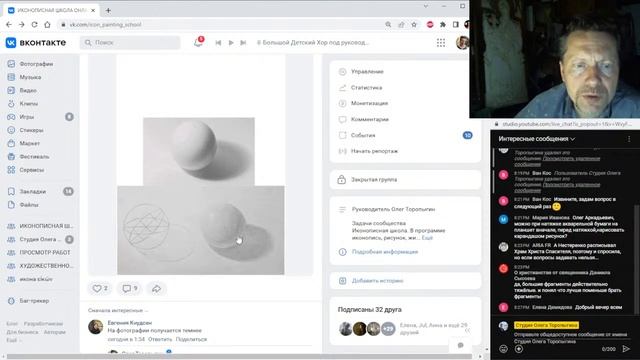Click the horizontal scrollbar at page bottom

[x=239, y=356]
